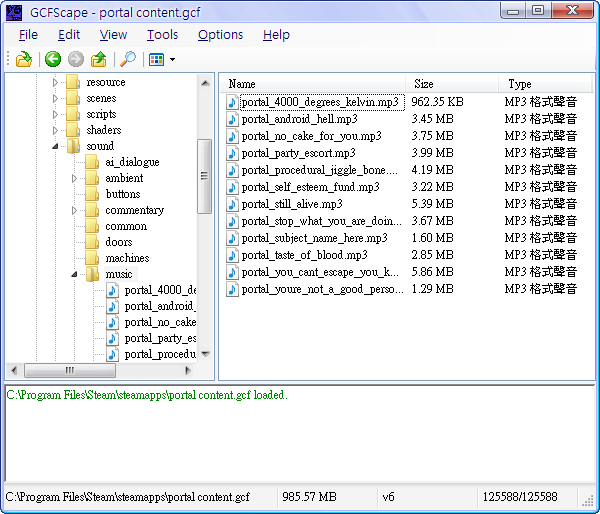Screen dimensions: 600x514
Task: Click portal_procedural_jiggle_bone file icon
Action: pos(232,170)
